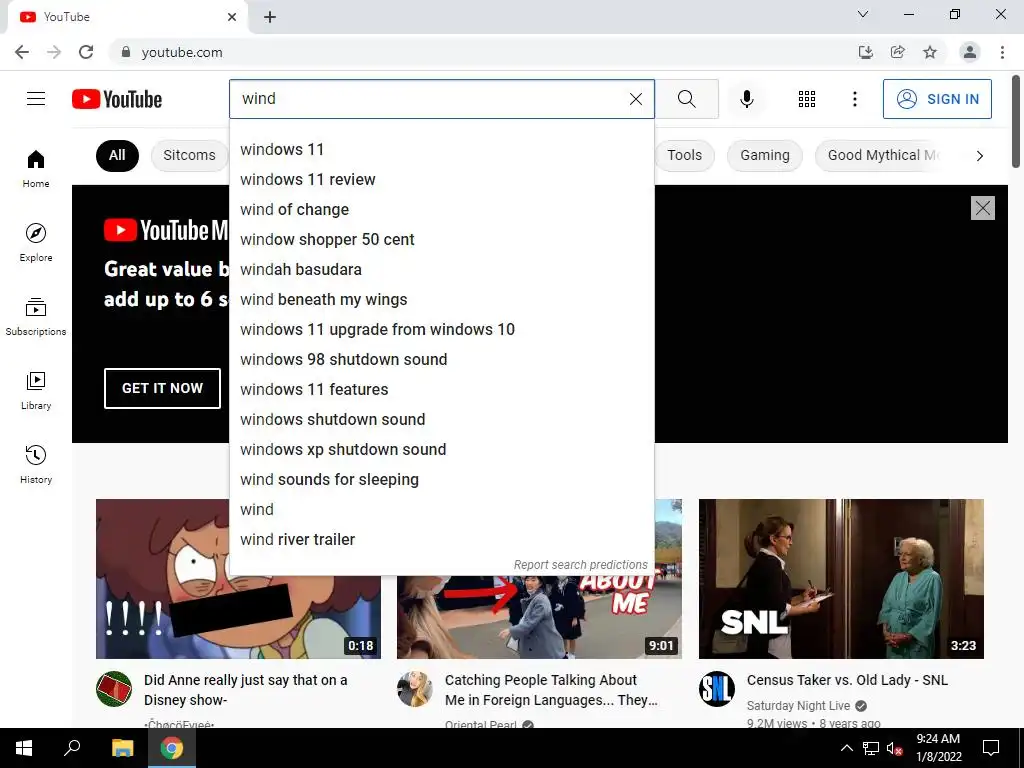Open Chrome profile avatar

click(x=970, y=52)
